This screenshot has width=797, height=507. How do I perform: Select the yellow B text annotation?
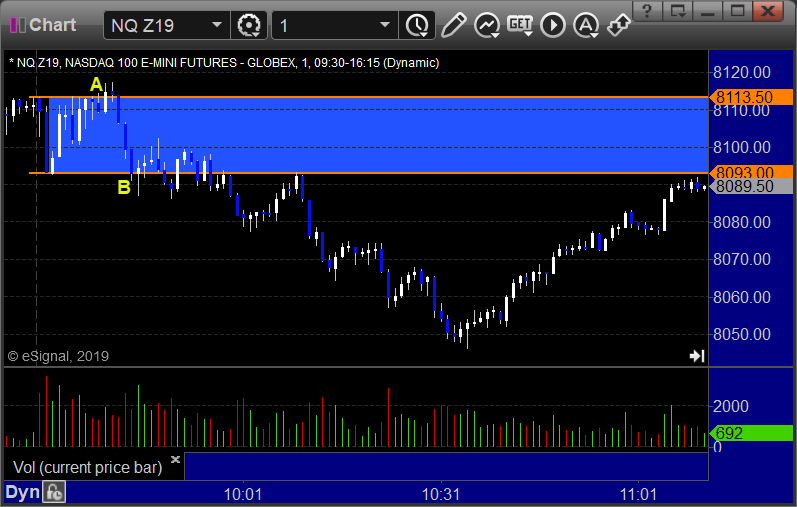[x=124, y=187]
